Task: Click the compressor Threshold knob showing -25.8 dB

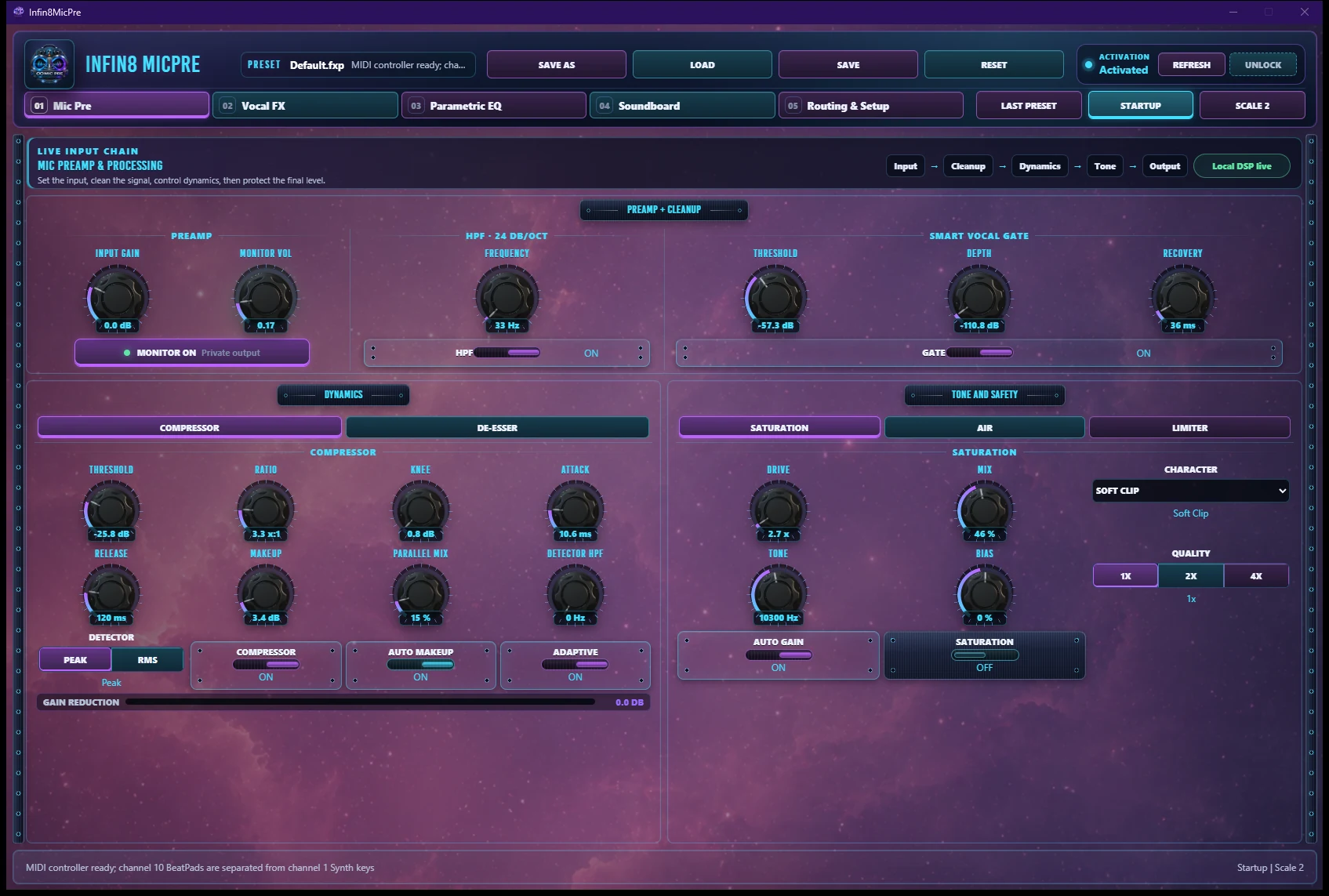Action: [111, 510]
